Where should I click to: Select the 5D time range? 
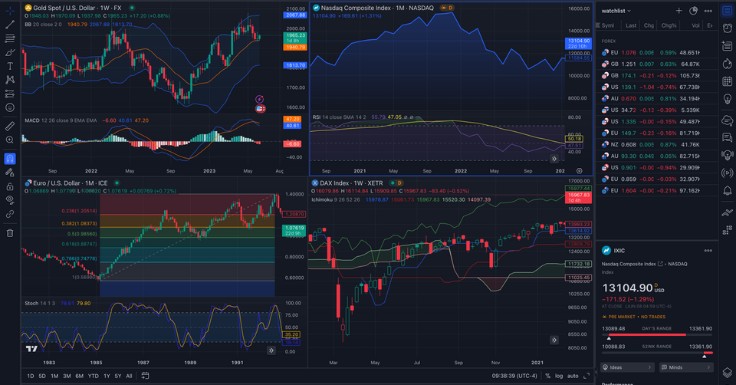point(42,376)
